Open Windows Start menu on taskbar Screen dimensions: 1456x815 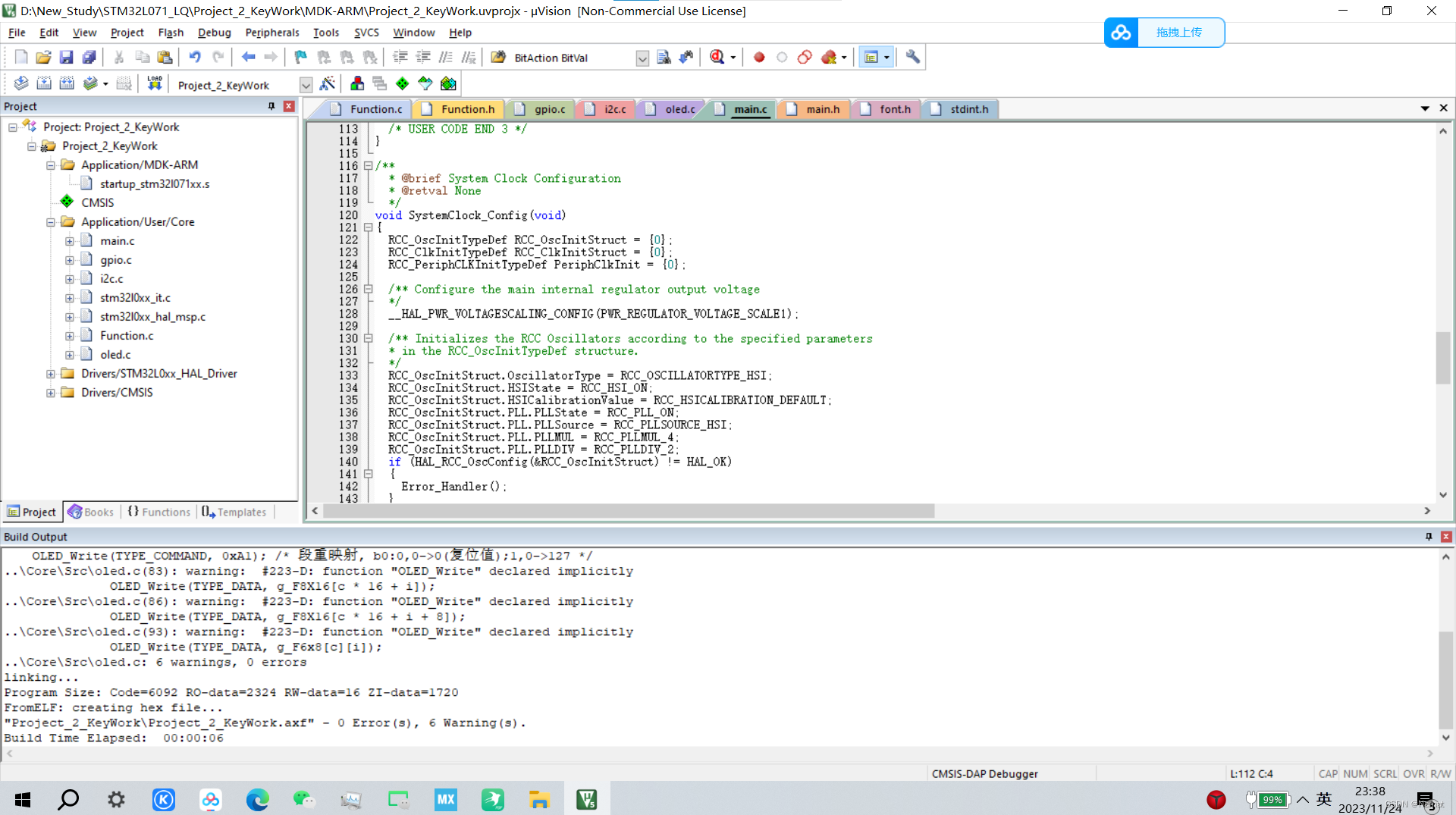pyautogui.click(x=23, y=799)
